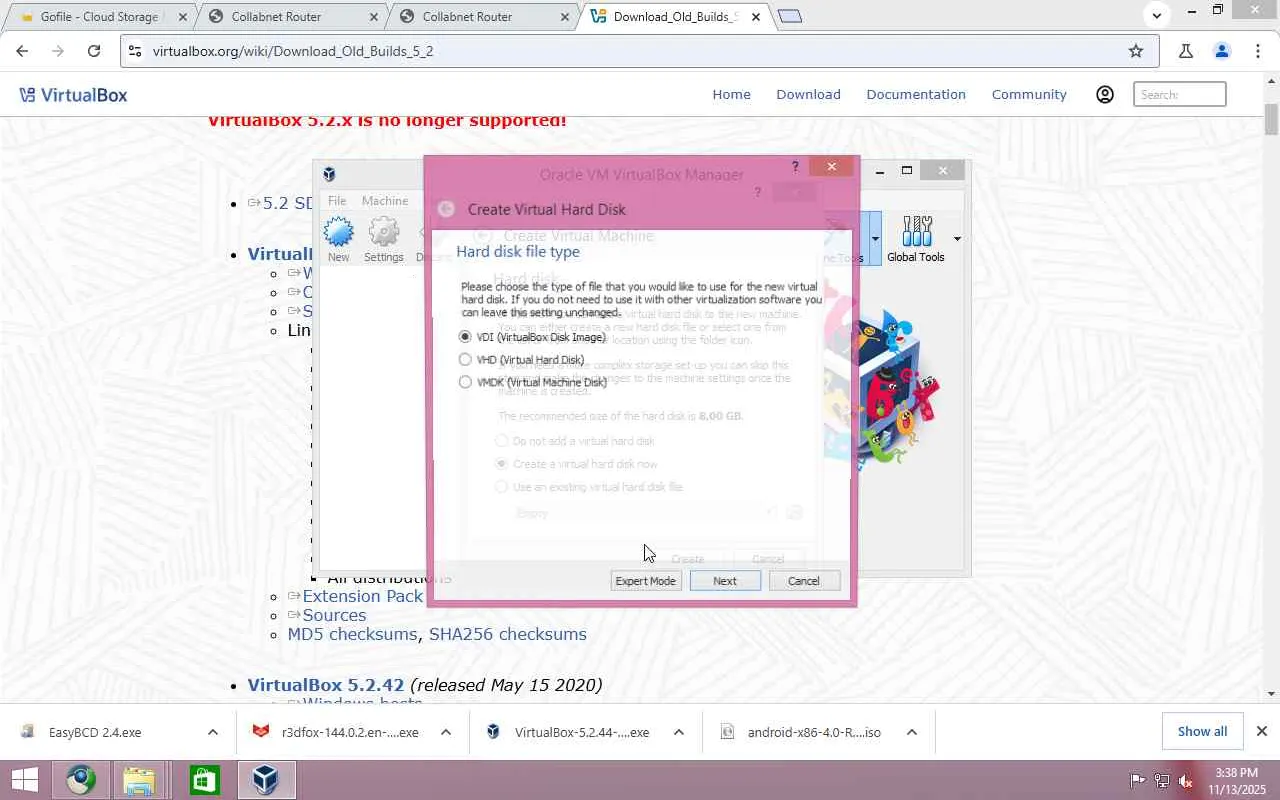Open a new browser tab
Image resolution: width=1280 pixels, height=800 pixels.
[x=790, y=16]
